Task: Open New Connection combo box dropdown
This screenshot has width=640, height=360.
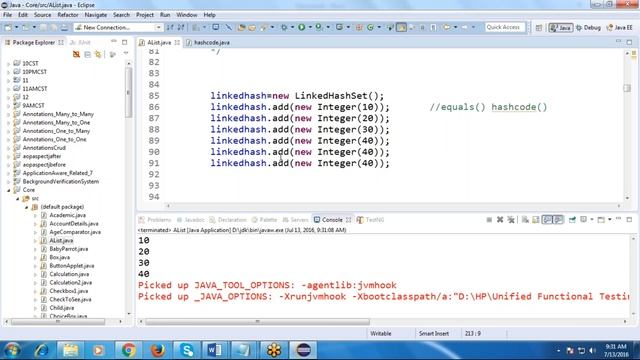Action: click(x=158, y=27)
